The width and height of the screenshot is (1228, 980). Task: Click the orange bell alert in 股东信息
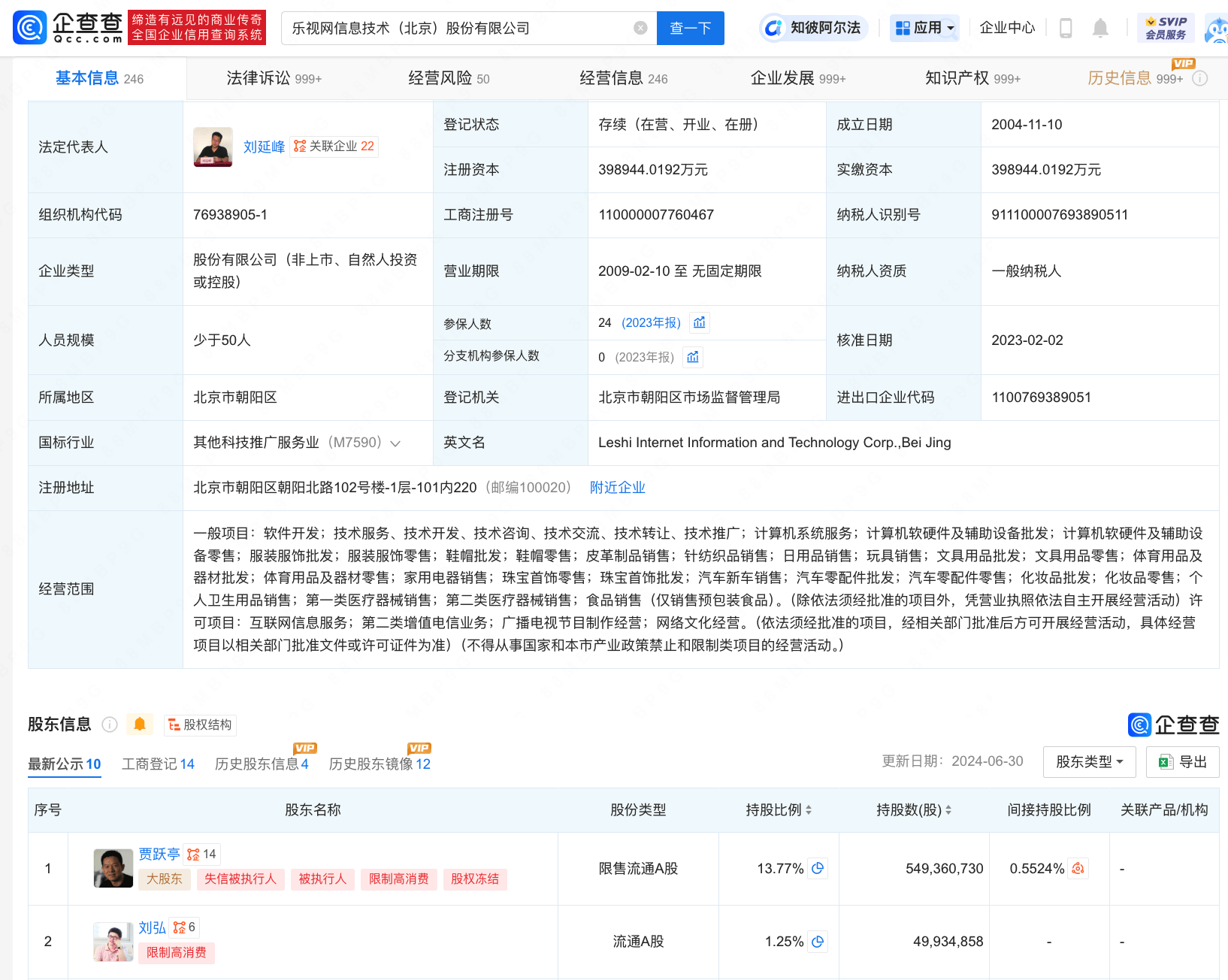pyautogui.click(x=139, y=724)
